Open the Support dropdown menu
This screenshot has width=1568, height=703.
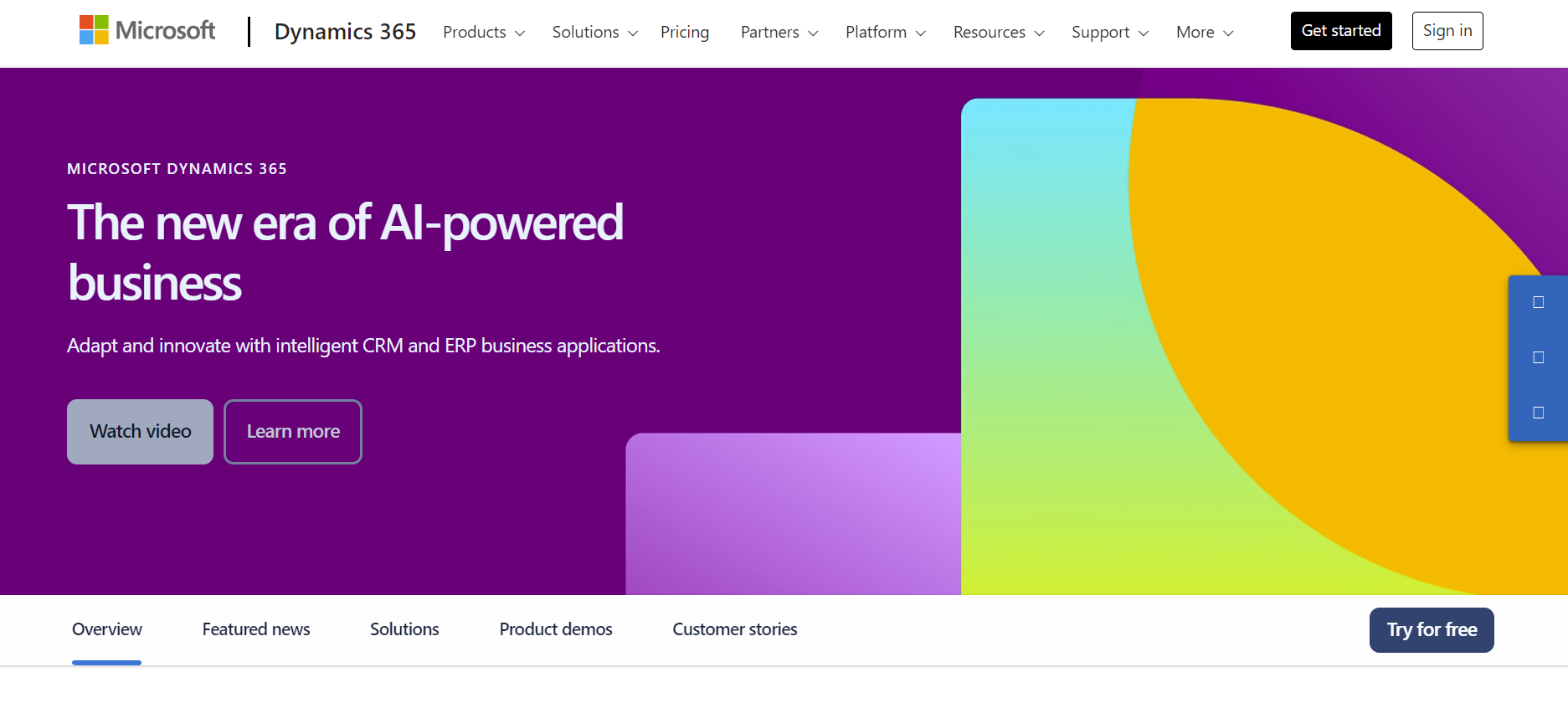click(x=1110, y=32)
